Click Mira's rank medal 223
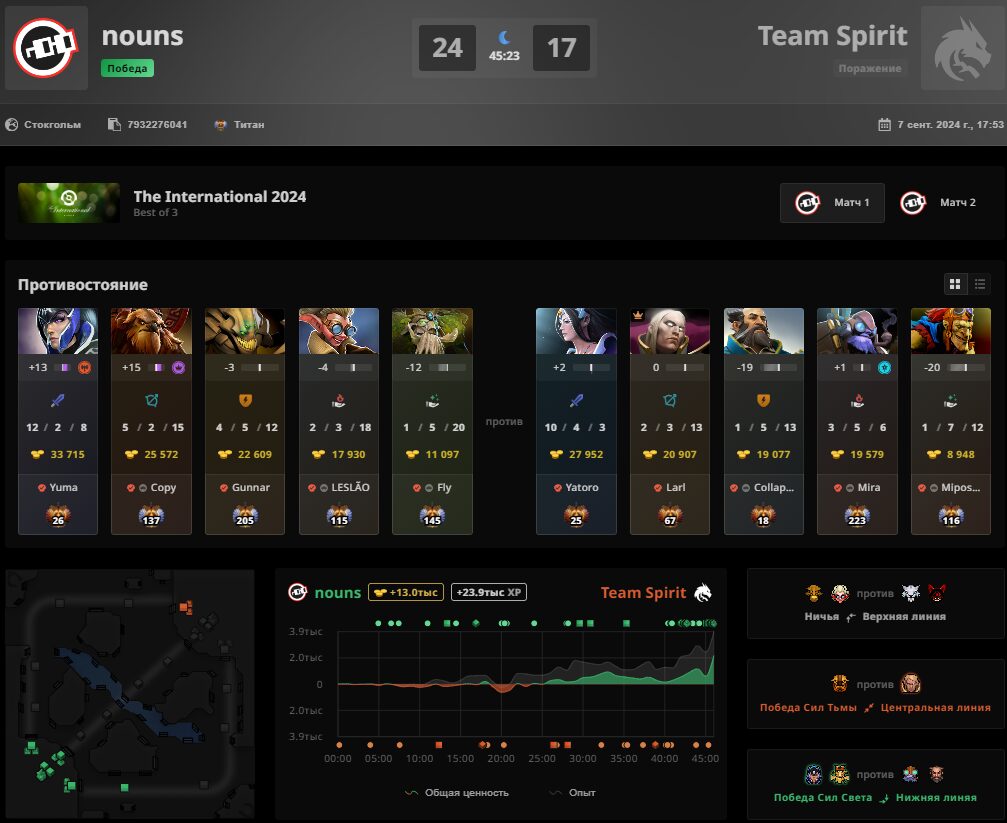This screenshot has width=1007, height=823. pos(857,516)
